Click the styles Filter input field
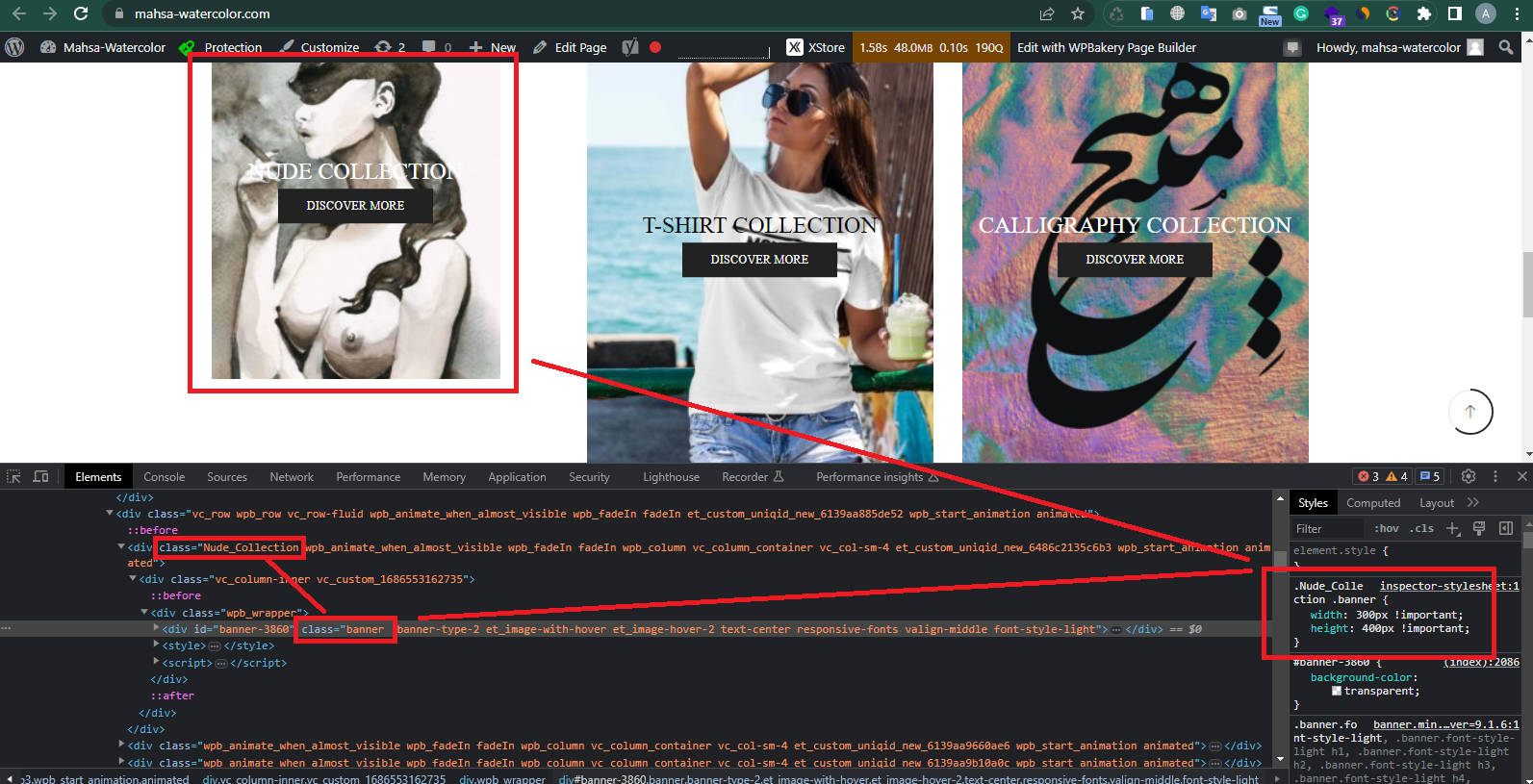Image resolution: width=1533 pixels, height=784 pixels. [x=1328, y=528]
